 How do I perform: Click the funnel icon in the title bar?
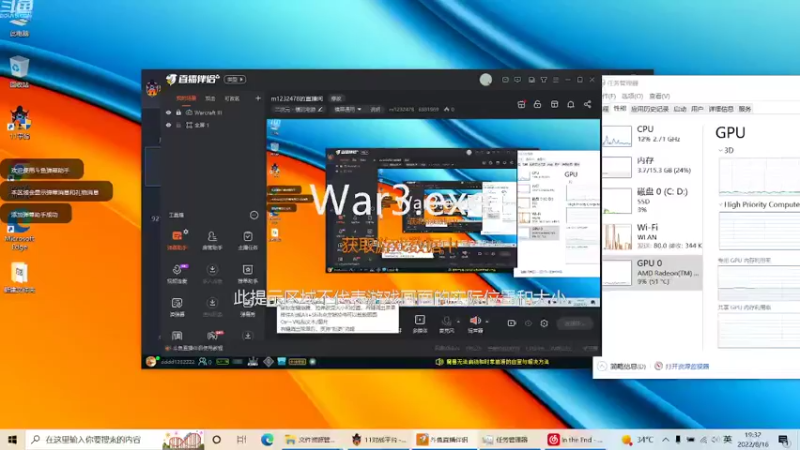tap(544, 80)
